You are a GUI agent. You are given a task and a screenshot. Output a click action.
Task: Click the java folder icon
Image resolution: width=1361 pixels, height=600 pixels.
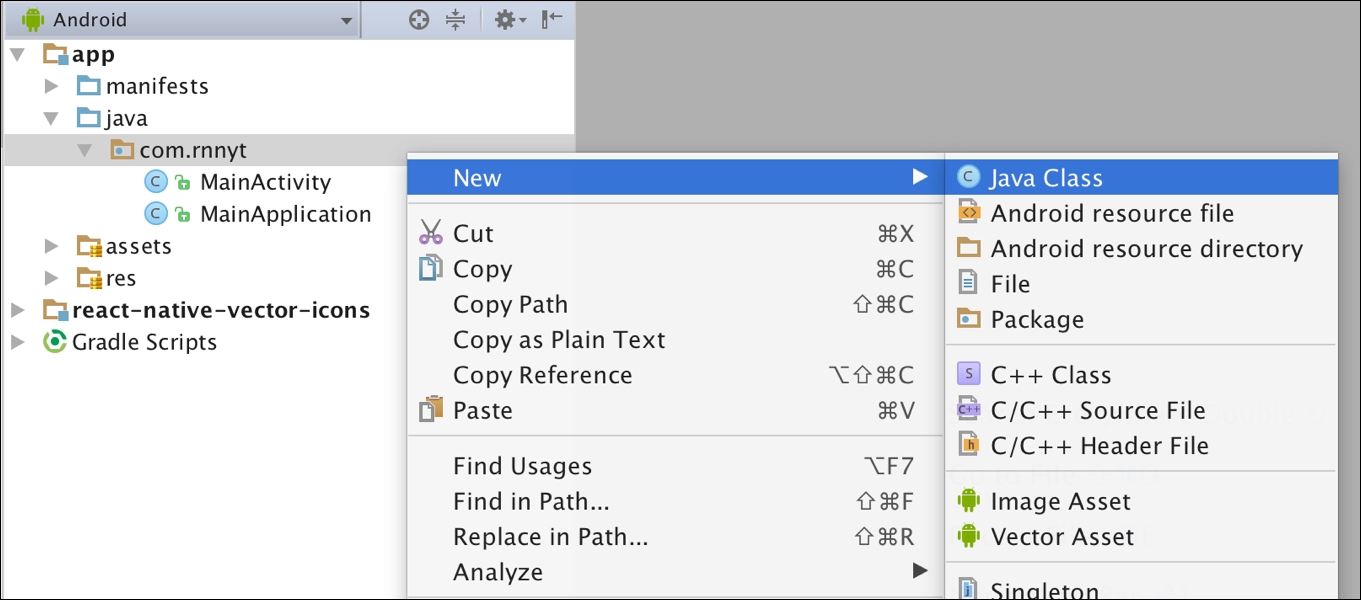click(x=90, y=118)
